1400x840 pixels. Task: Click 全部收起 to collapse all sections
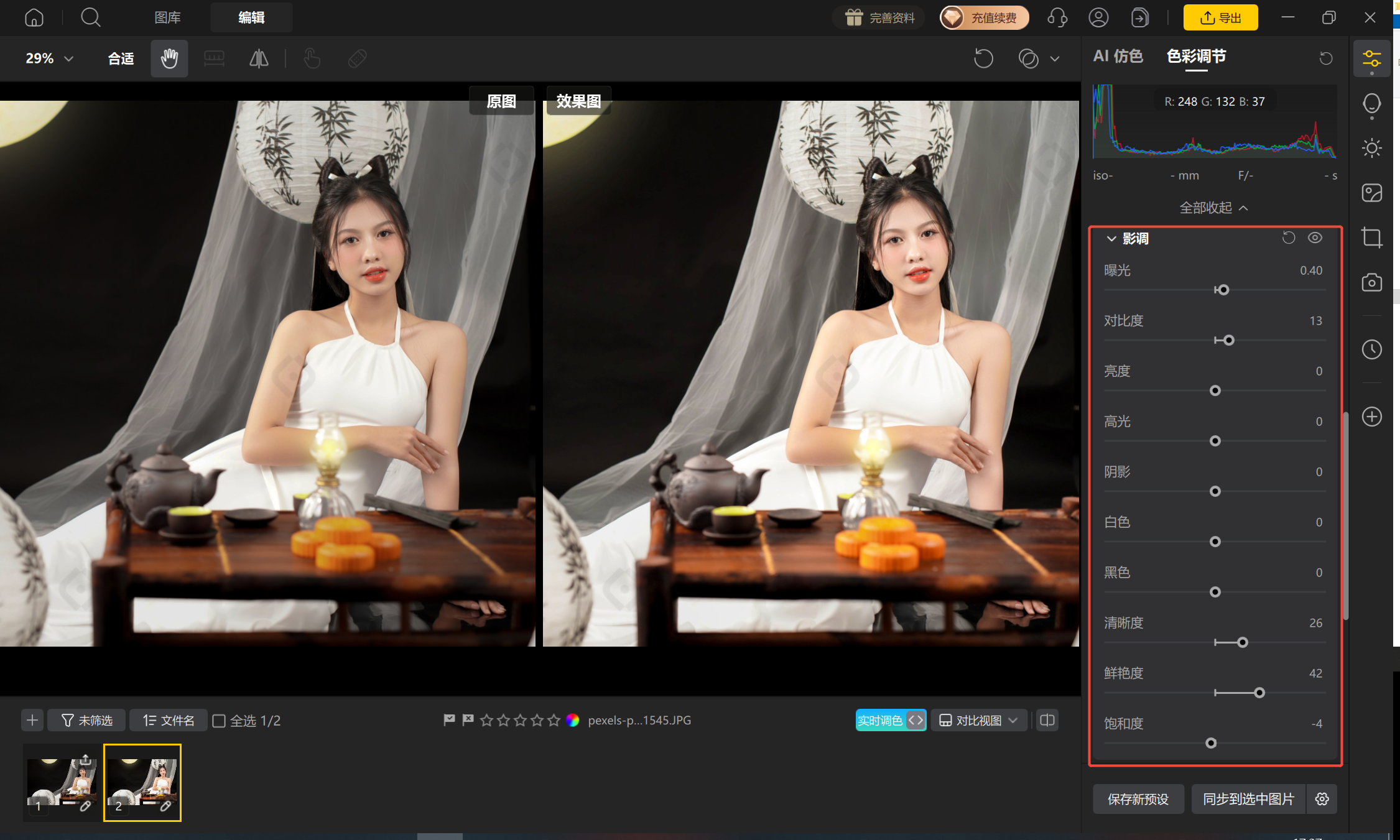pos(1213,208)
